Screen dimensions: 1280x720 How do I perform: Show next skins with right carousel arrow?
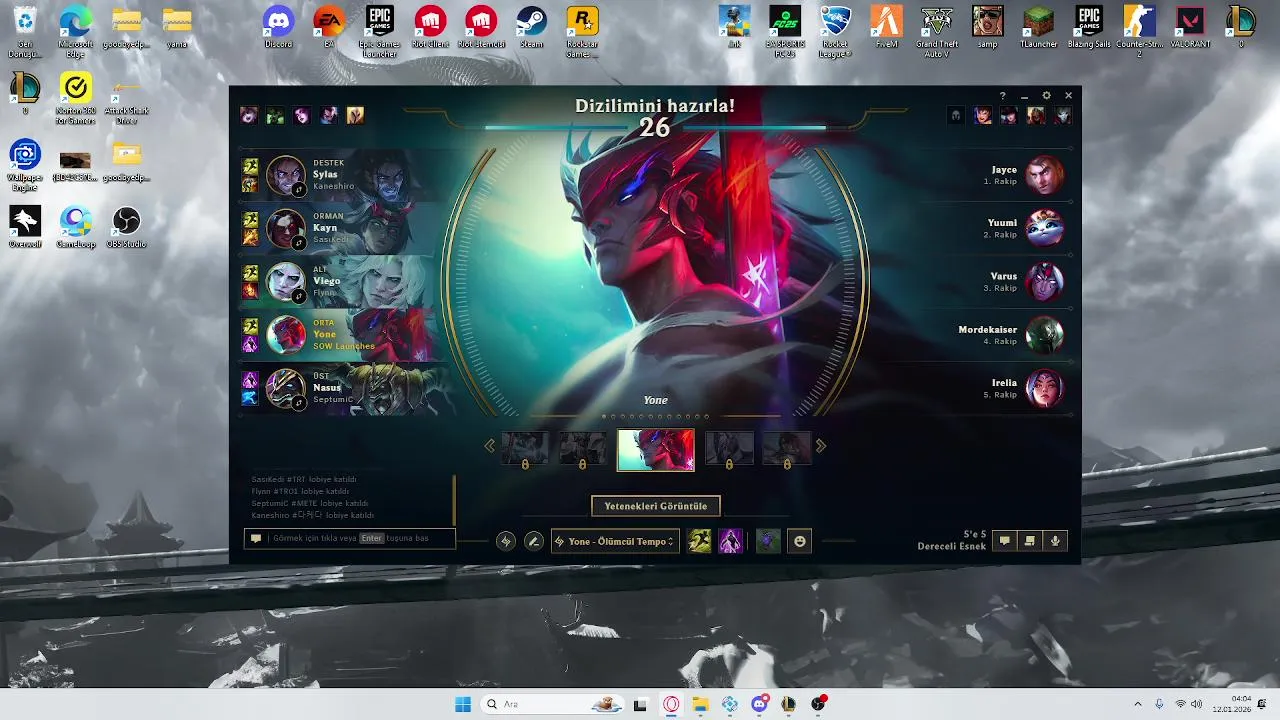[x=821, y=446]
